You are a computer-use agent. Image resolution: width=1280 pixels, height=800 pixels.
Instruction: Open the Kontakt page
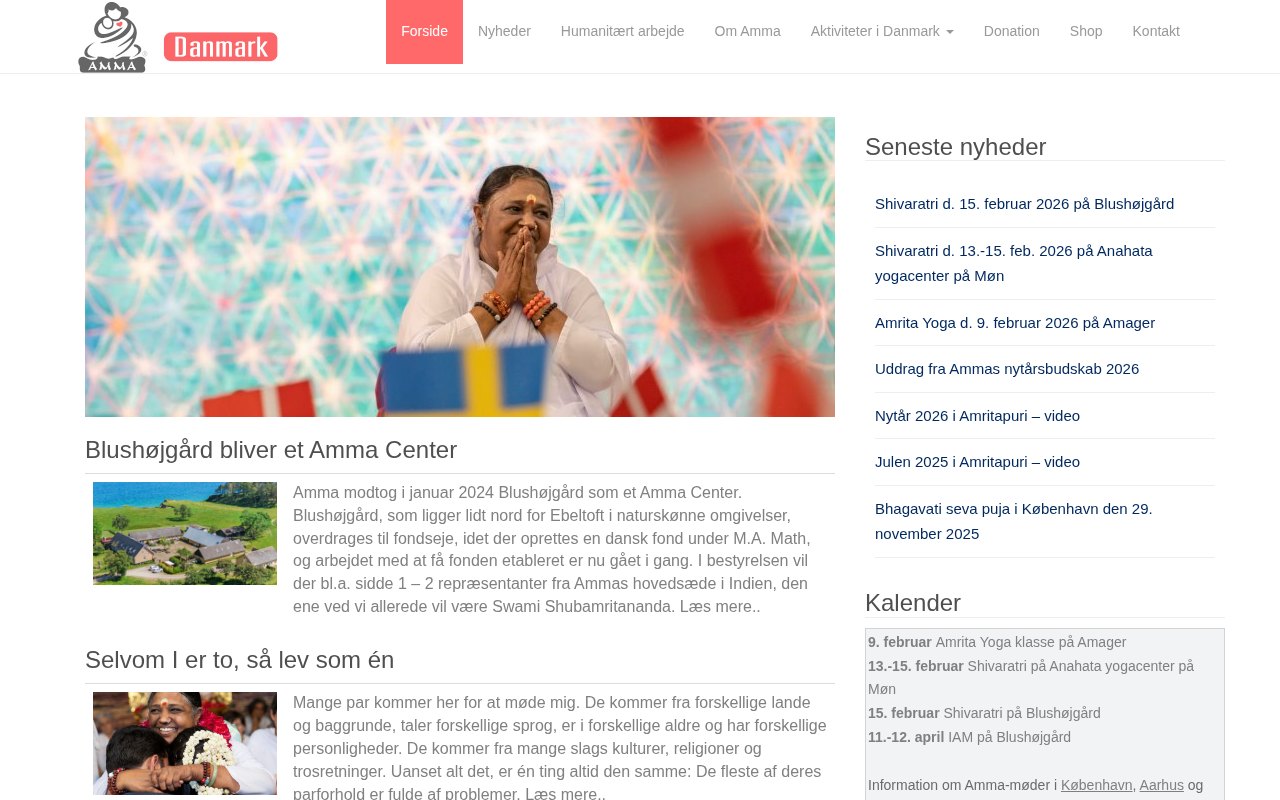click(1156, 31)
